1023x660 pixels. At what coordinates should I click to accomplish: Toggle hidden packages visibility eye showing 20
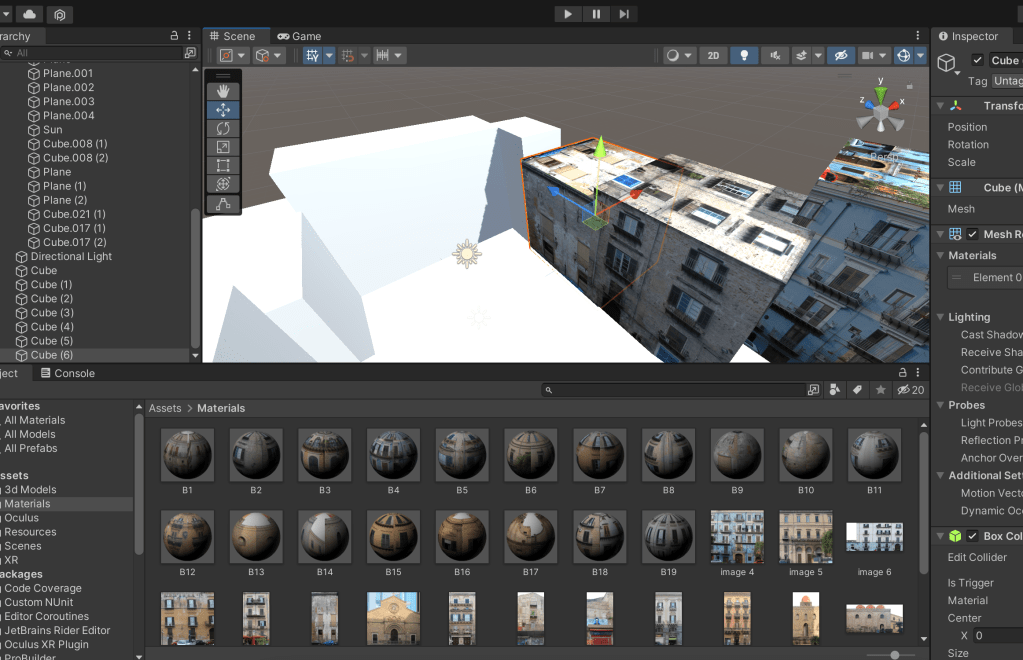click(910, 390)
